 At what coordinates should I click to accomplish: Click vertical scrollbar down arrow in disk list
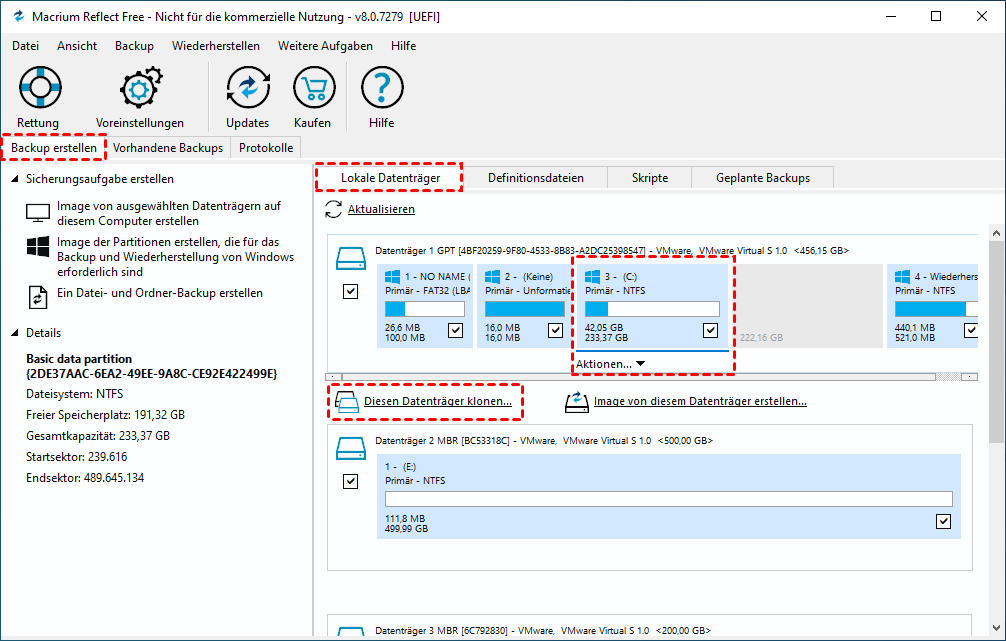click(x=996, y=628)
